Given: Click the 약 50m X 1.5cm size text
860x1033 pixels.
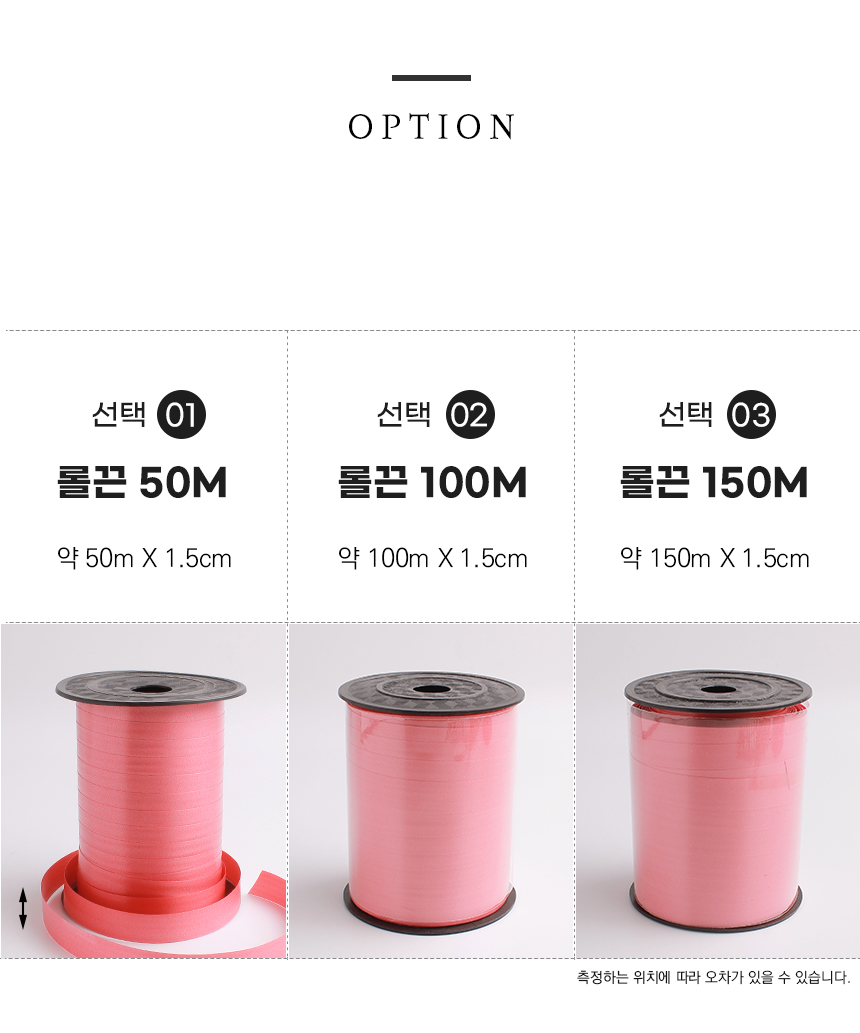Looking at the screenshot, I should pyautogui.click(x=144, y=559).
